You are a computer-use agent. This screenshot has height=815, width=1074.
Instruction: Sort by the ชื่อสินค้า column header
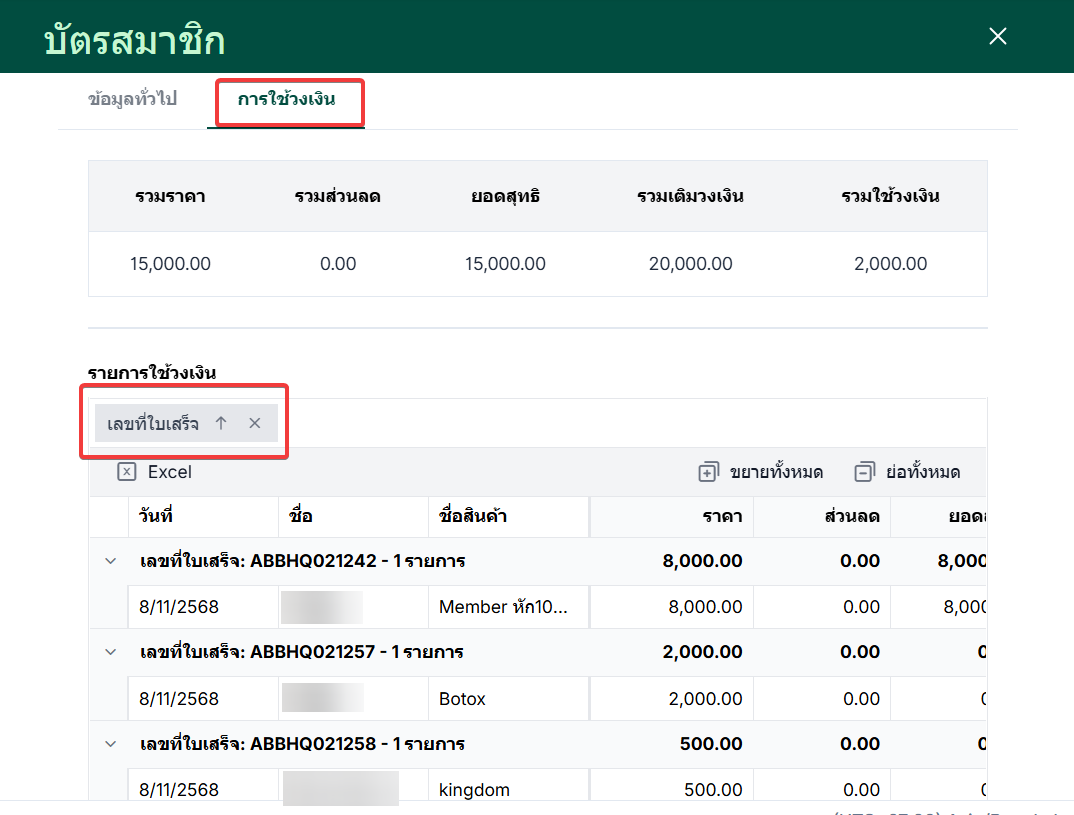508,516
